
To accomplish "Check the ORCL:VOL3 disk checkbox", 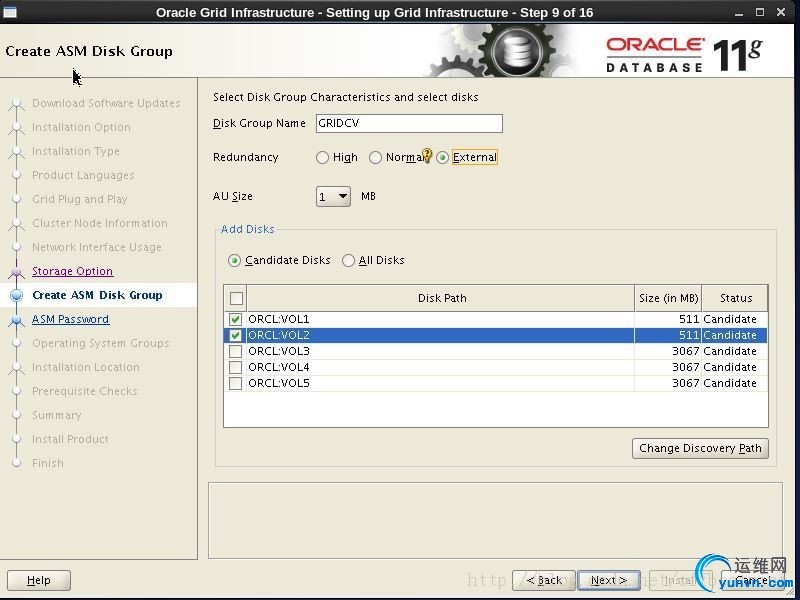I will coord(235,351).
